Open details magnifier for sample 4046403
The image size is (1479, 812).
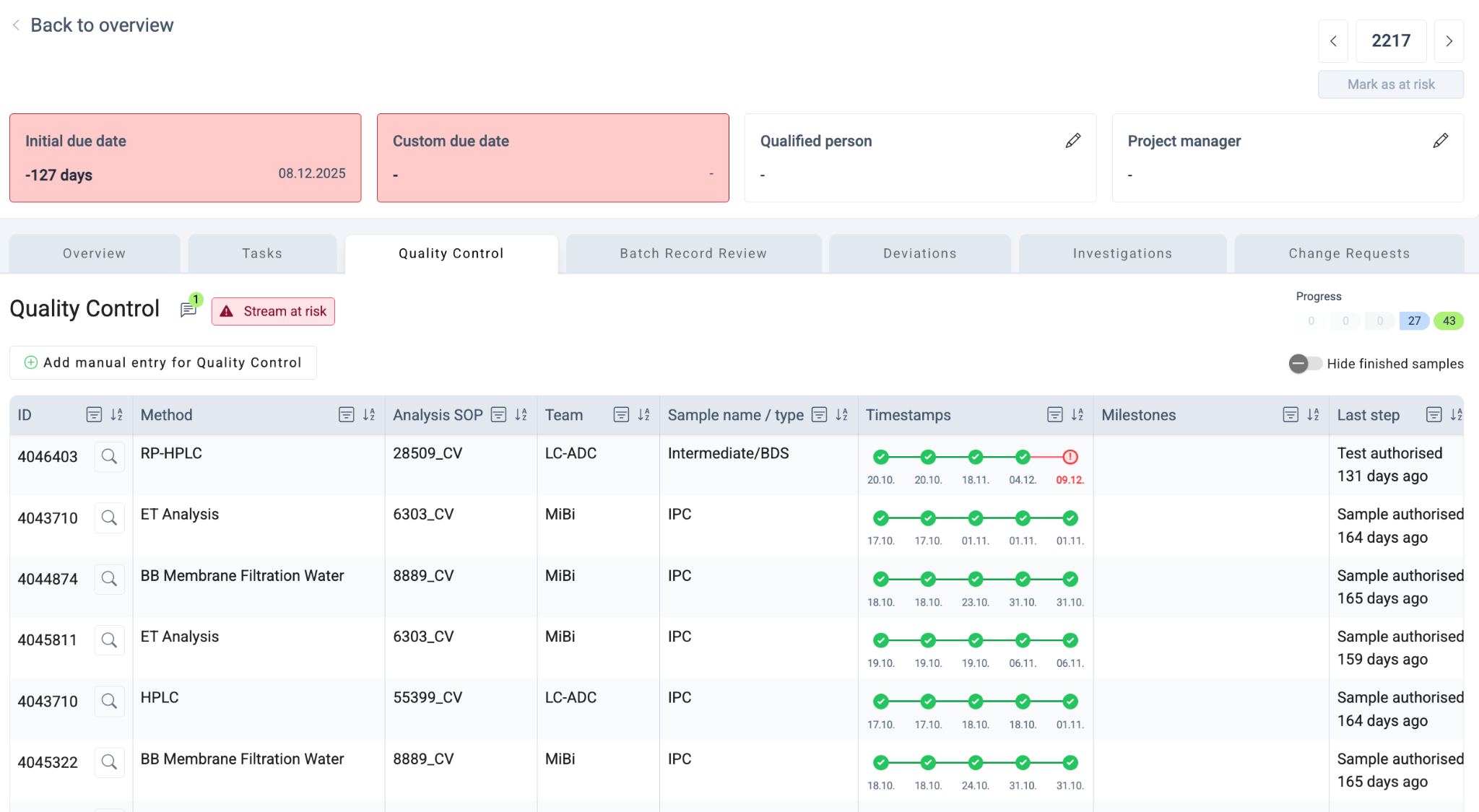[x=109, y=457]
